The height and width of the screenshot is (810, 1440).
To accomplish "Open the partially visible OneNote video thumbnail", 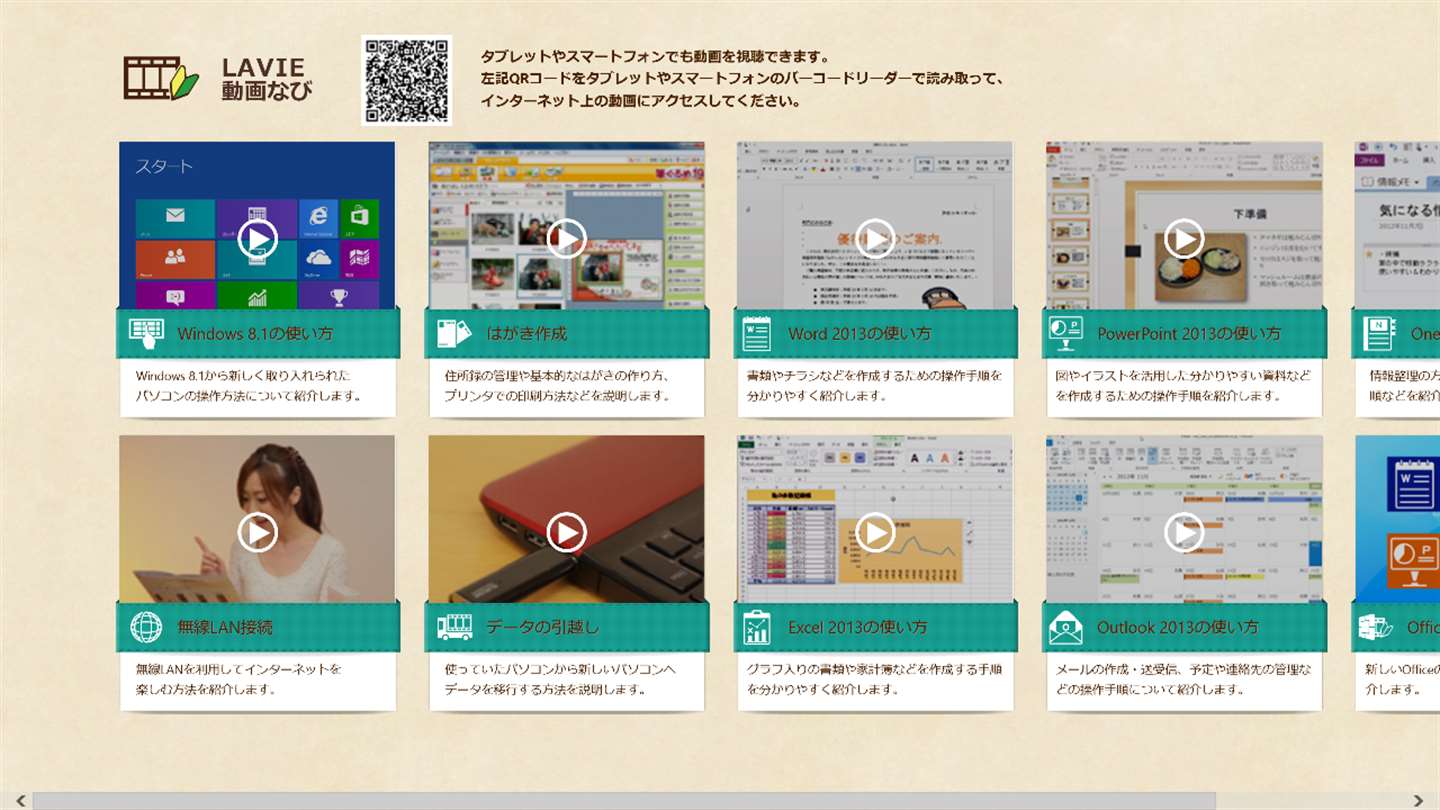I will pyautogui.click(x=1398, y=225).
